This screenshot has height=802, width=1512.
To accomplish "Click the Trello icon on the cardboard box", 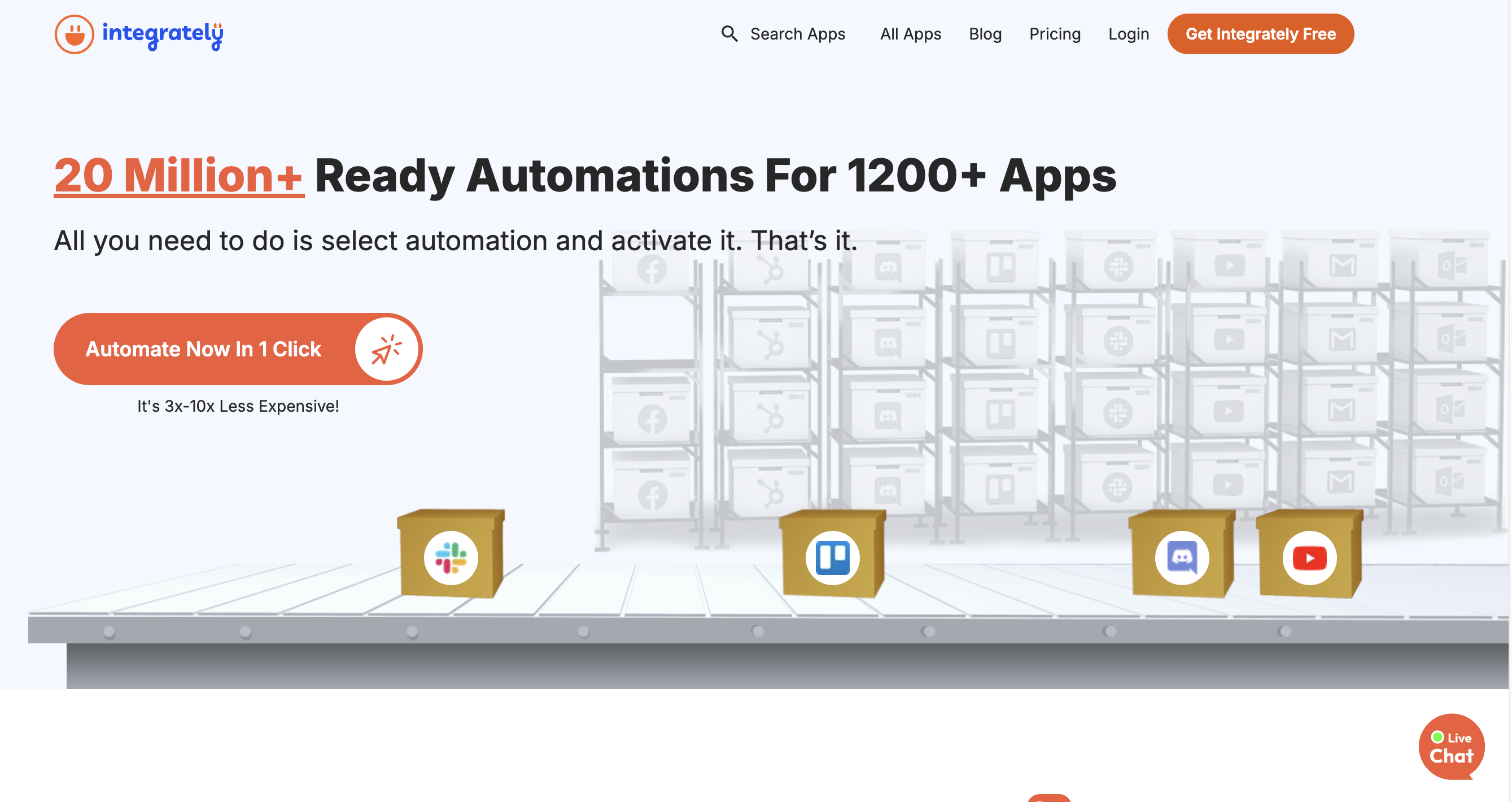I will pyautogui.click(x=832, y=557).
